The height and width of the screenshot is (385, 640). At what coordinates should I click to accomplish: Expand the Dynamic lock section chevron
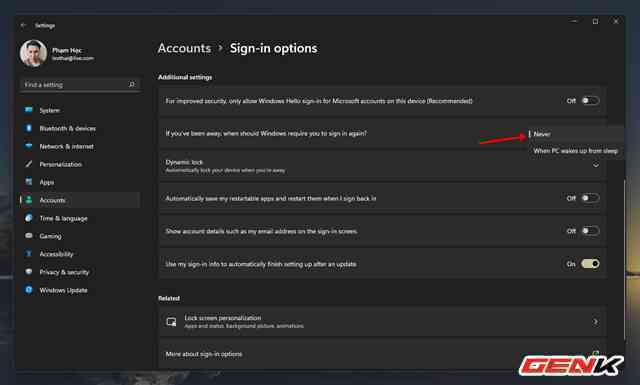pos(596,165)
